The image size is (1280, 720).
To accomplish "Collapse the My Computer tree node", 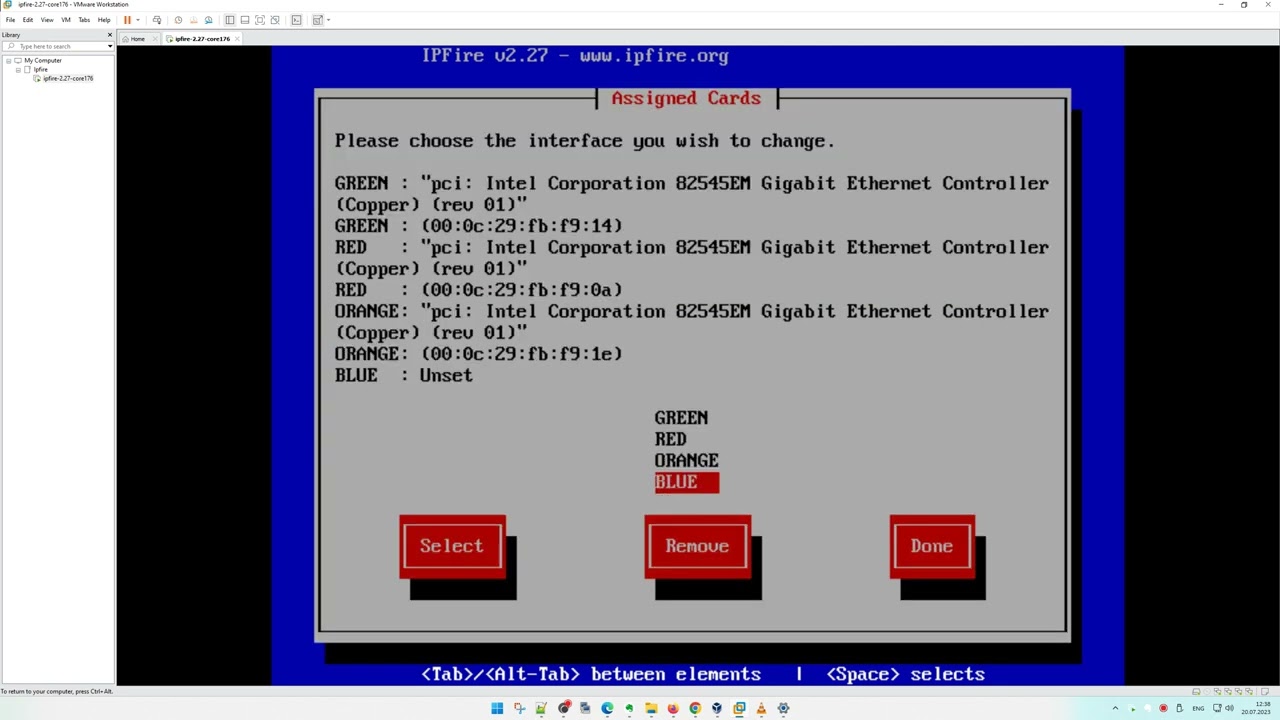I will coord(8,60).
